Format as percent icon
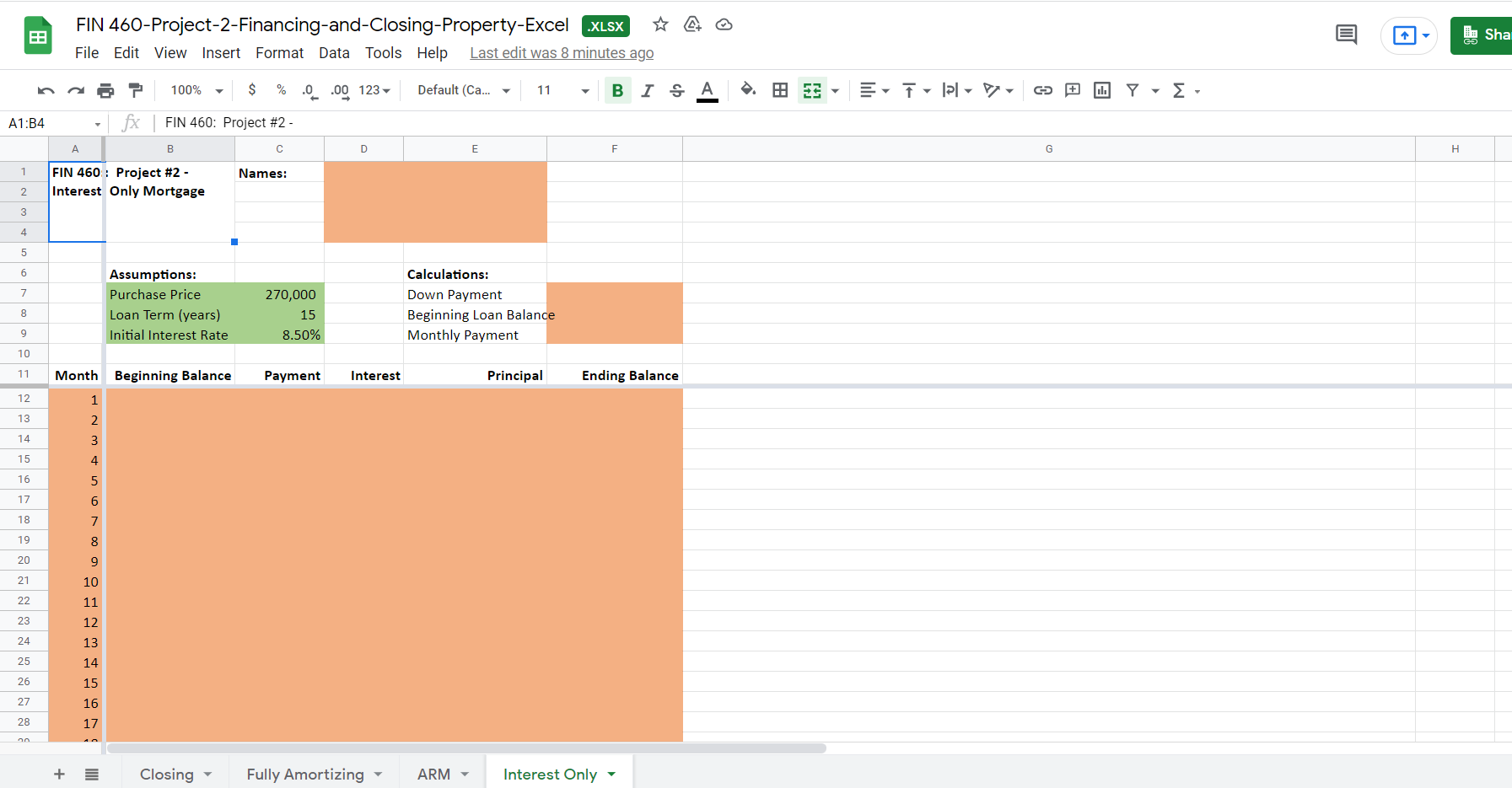 pos(281,89)
